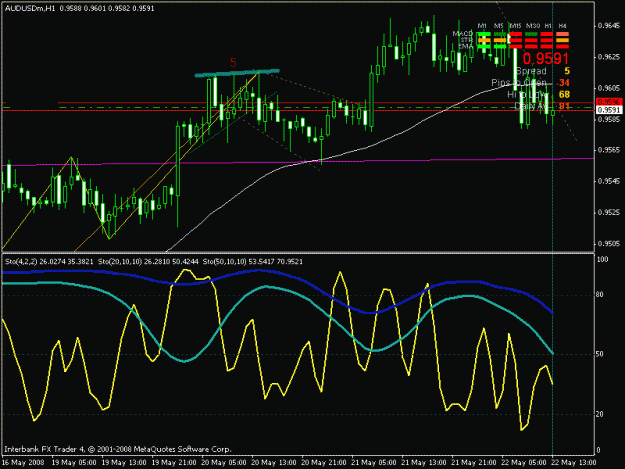Click the 19 May 05:00 time label
625x469 pixels.
[74, 463]
